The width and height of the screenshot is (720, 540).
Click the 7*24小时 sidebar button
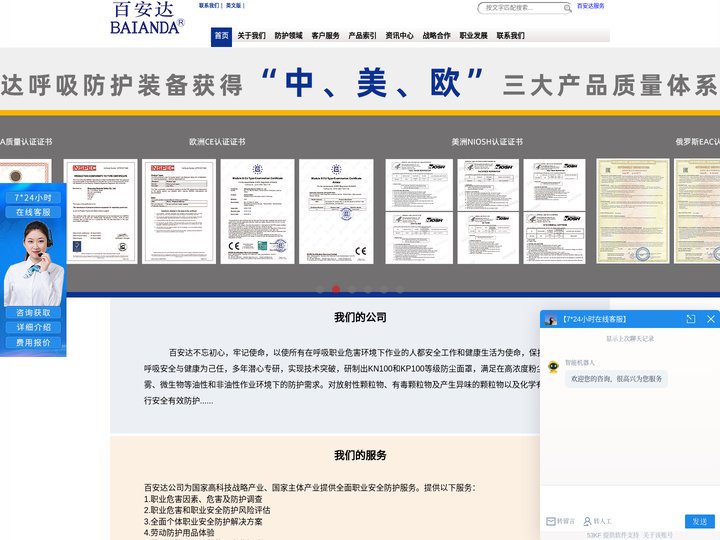tap(33, 197)
